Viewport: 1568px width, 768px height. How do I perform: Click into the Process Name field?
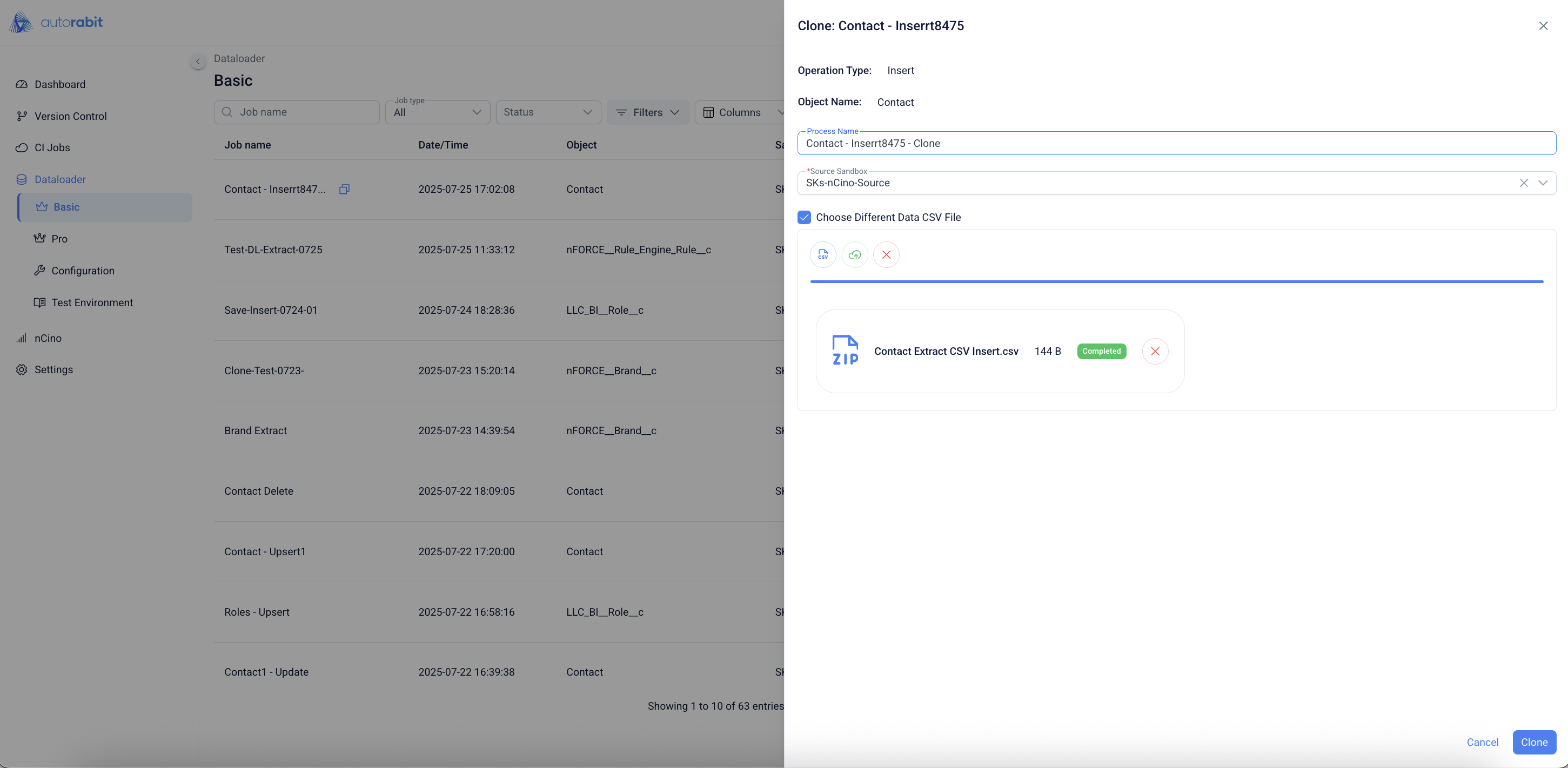pyautogui.click(x=1176, y=144)
